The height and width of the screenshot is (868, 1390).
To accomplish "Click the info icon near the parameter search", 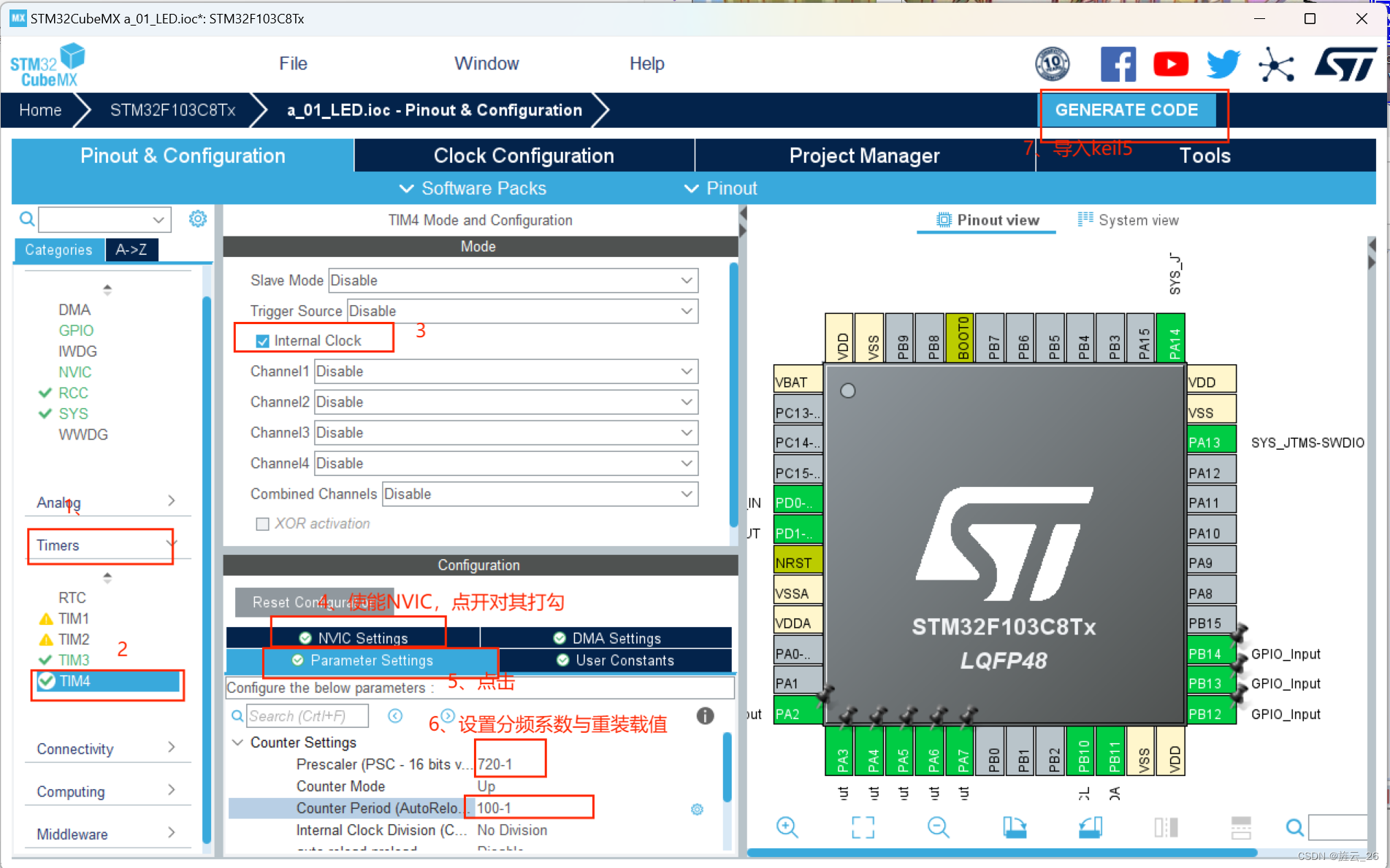I will (705, 716).
